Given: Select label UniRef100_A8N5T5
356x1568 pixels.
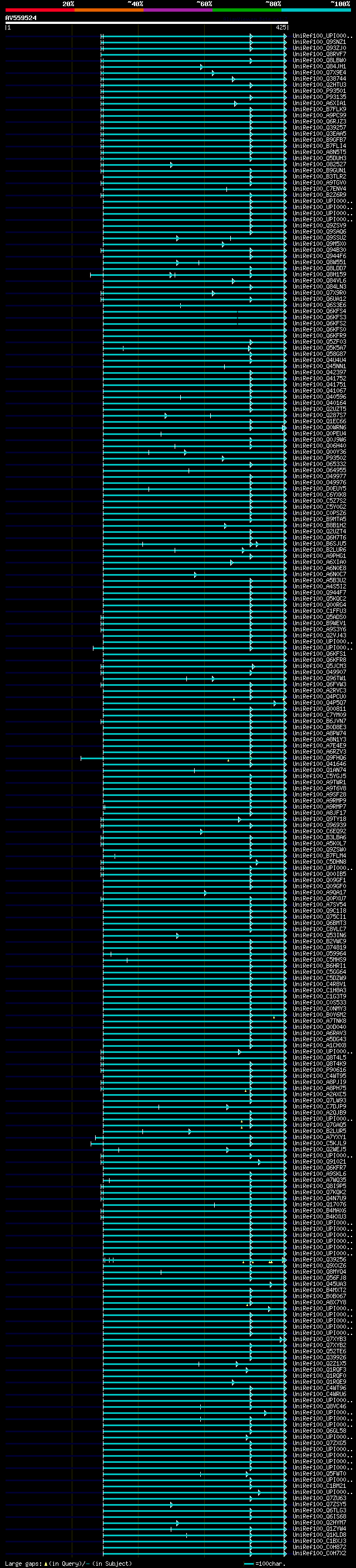Looking at the screenshot, I should 319,152.
